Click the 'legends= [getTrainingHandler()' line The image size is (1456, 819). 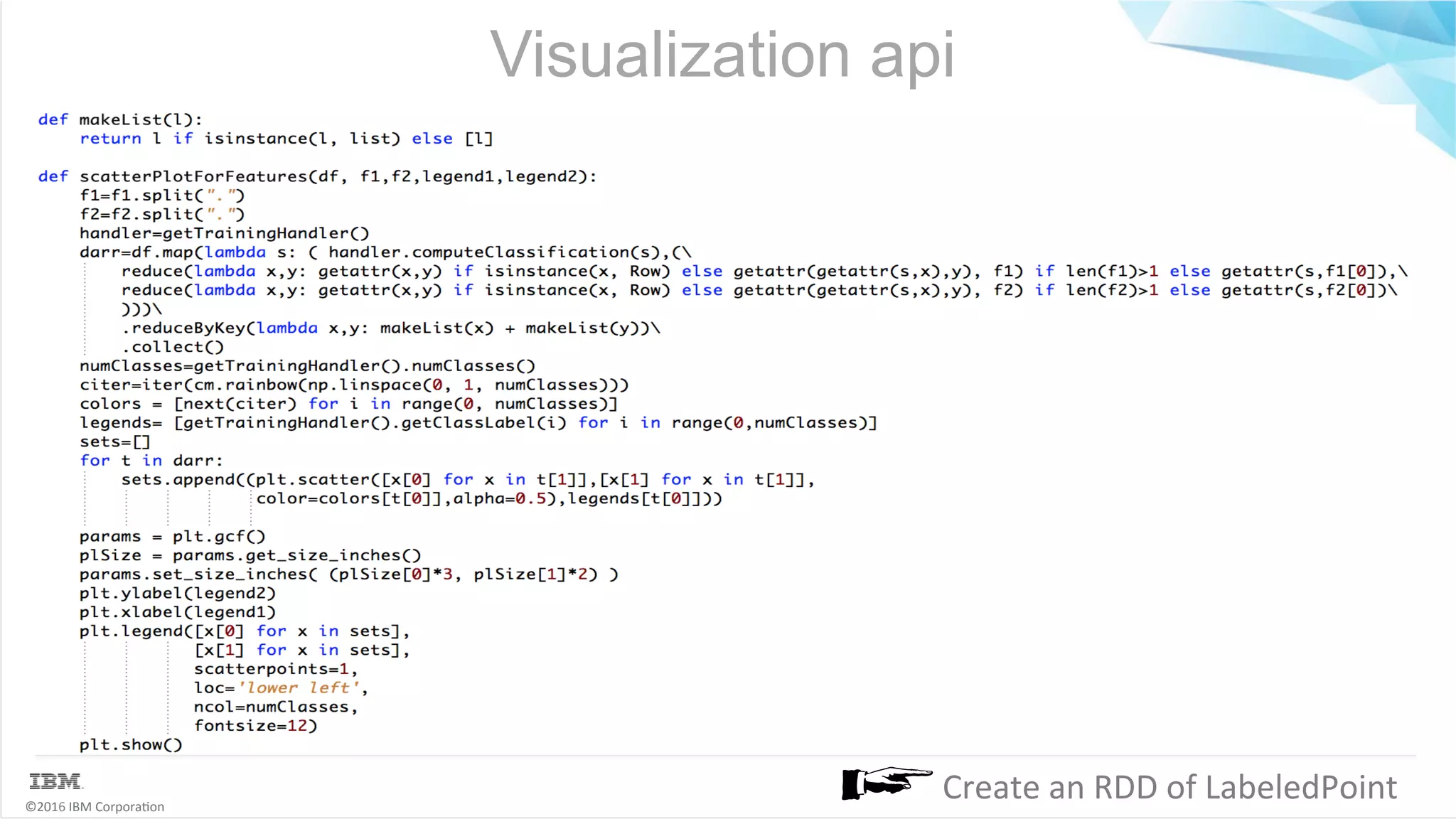pos(478,423)
